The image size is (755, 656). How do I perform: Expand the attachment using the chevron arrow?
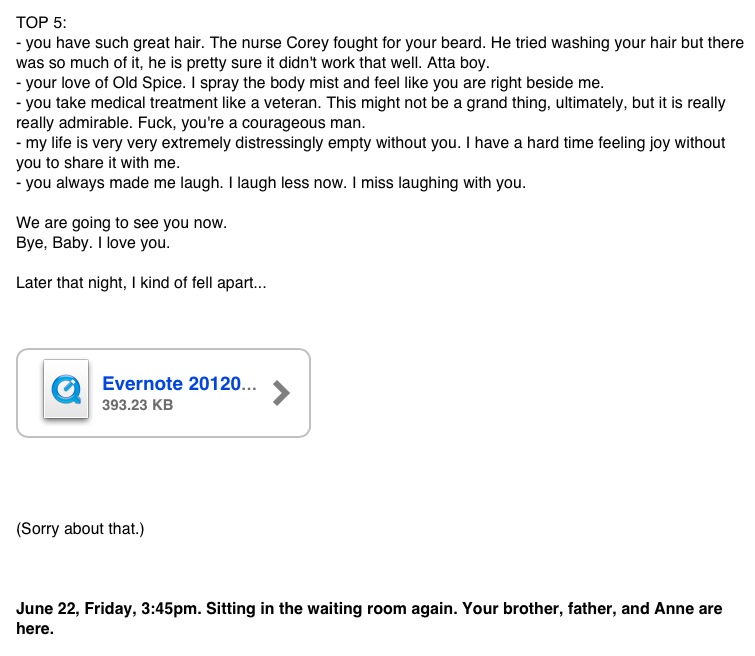click(282, 393)
